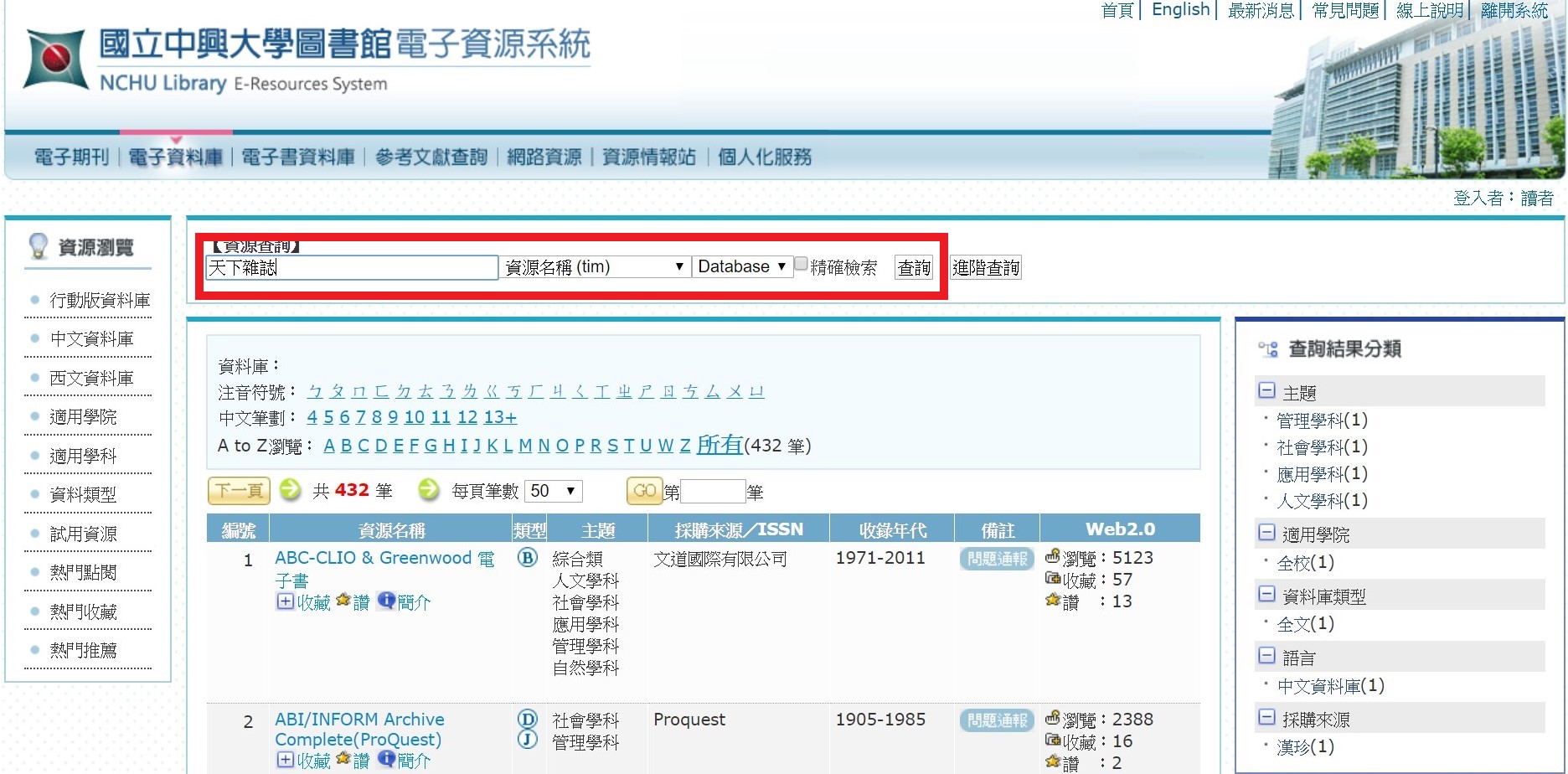The width and height of the screenshot is (1568, 774).
Task: Open the 網路資源 menu tab
Action: coord(544,157)
